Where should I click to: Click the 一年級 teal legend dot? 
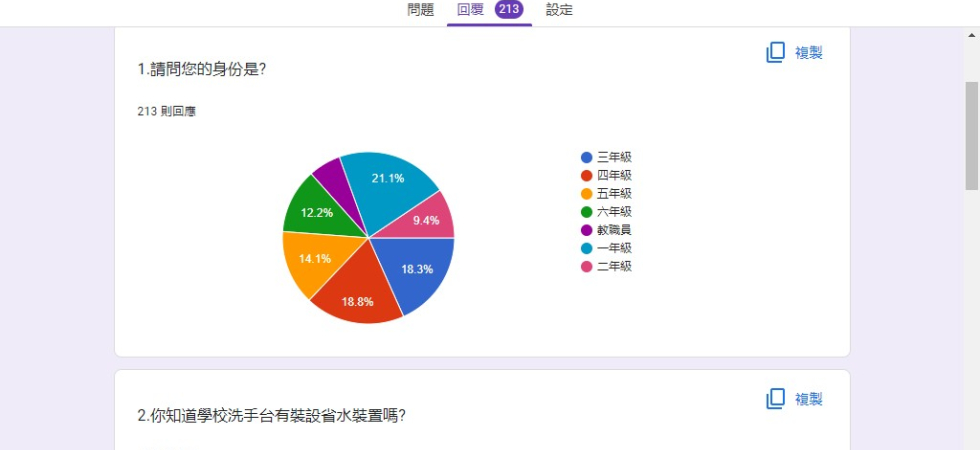tap(587, 248)
